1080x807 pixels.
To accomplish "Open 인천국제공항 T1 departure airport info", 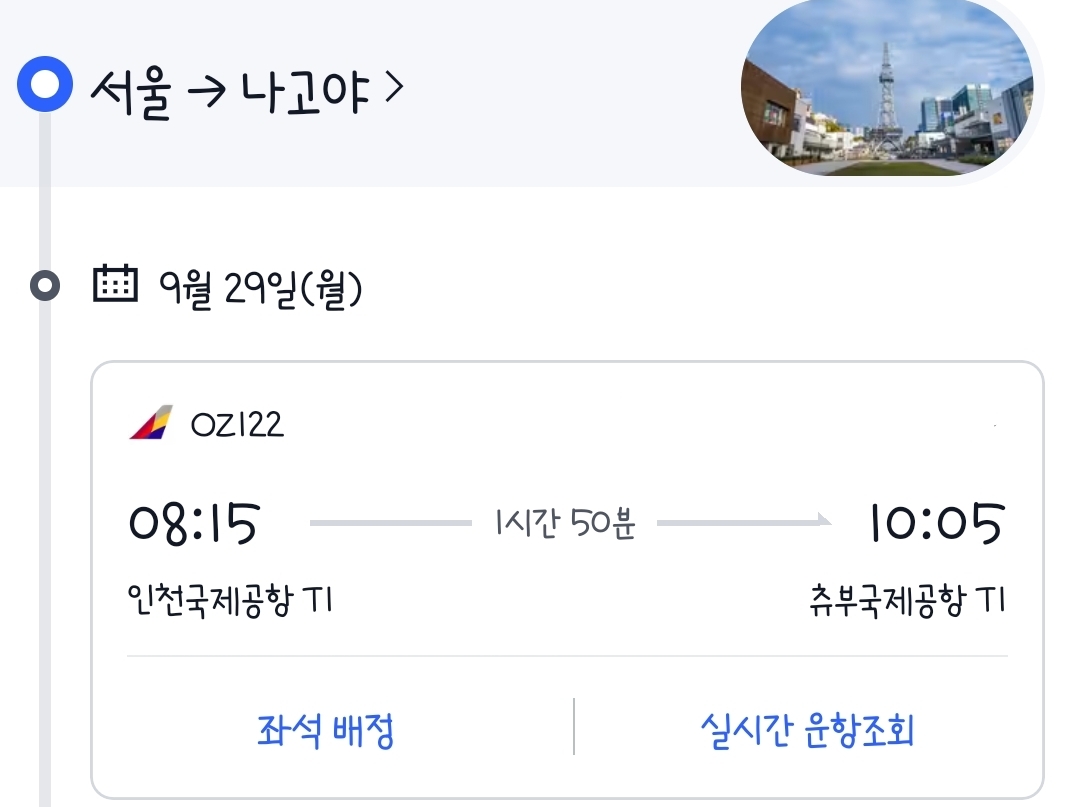I will tap(231, 600).
